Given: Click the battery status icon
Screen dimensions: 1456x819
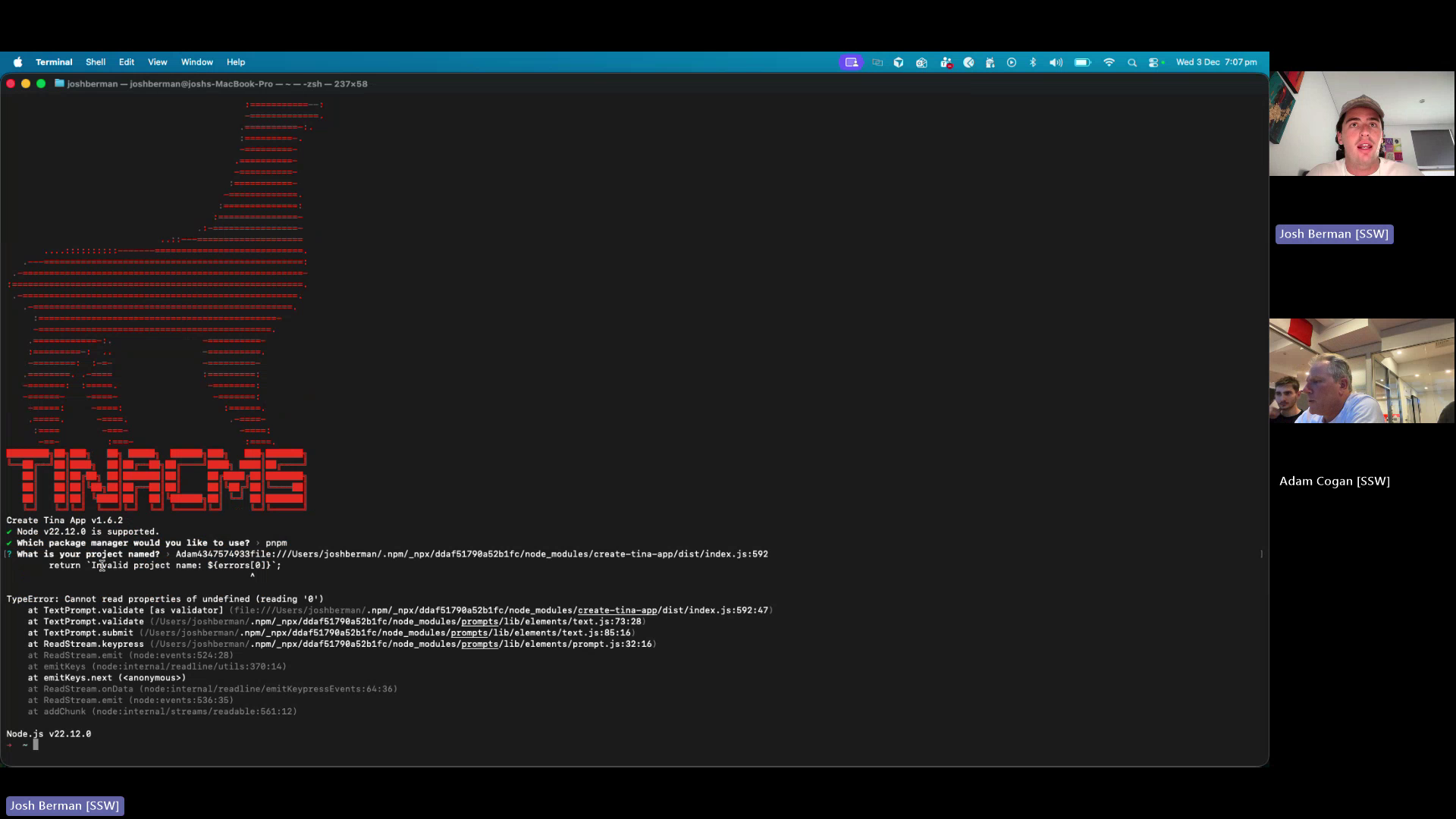Looking at the screenshot, I should 1083,62.
